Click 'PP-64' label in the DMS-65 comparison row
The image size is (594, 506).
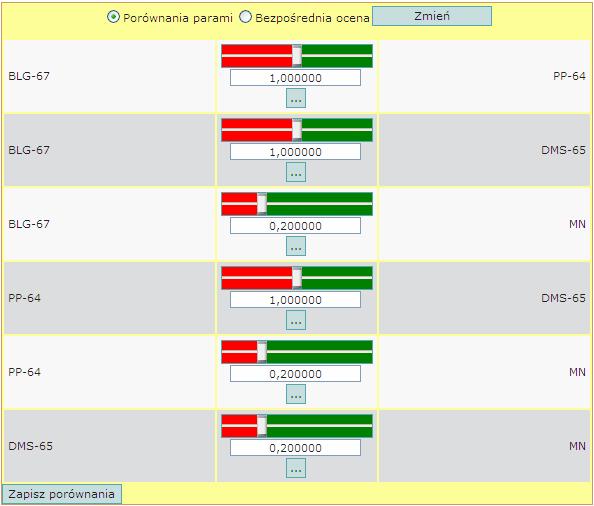(24, 298)
